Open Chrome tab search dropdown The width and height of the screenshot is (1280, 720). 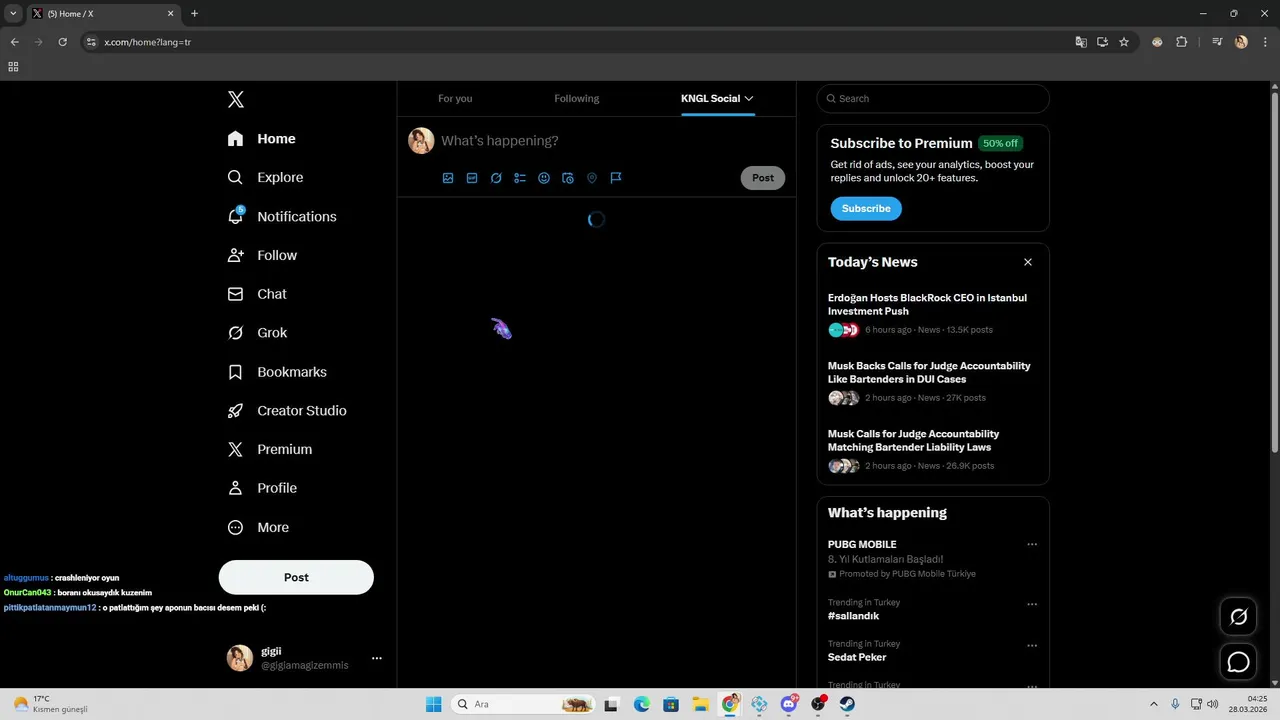pos(13,13)
